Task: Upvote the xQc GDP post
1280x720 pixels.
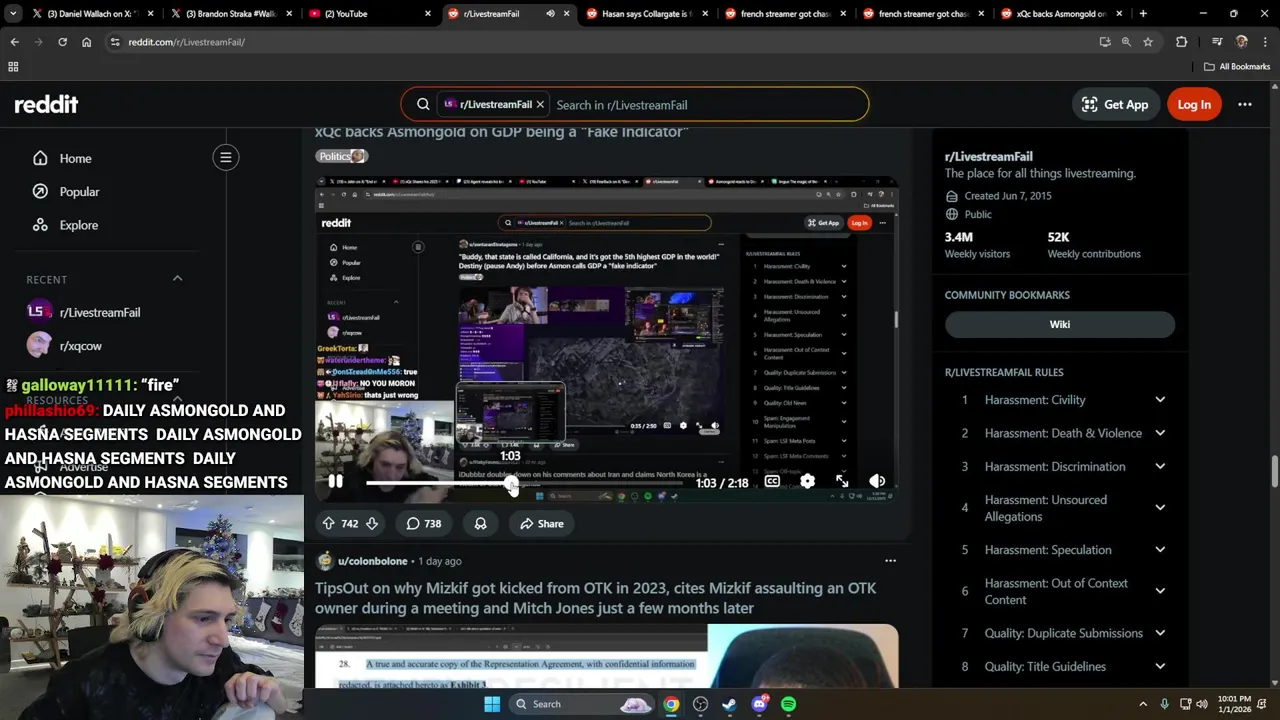Action: coord(328,524)
